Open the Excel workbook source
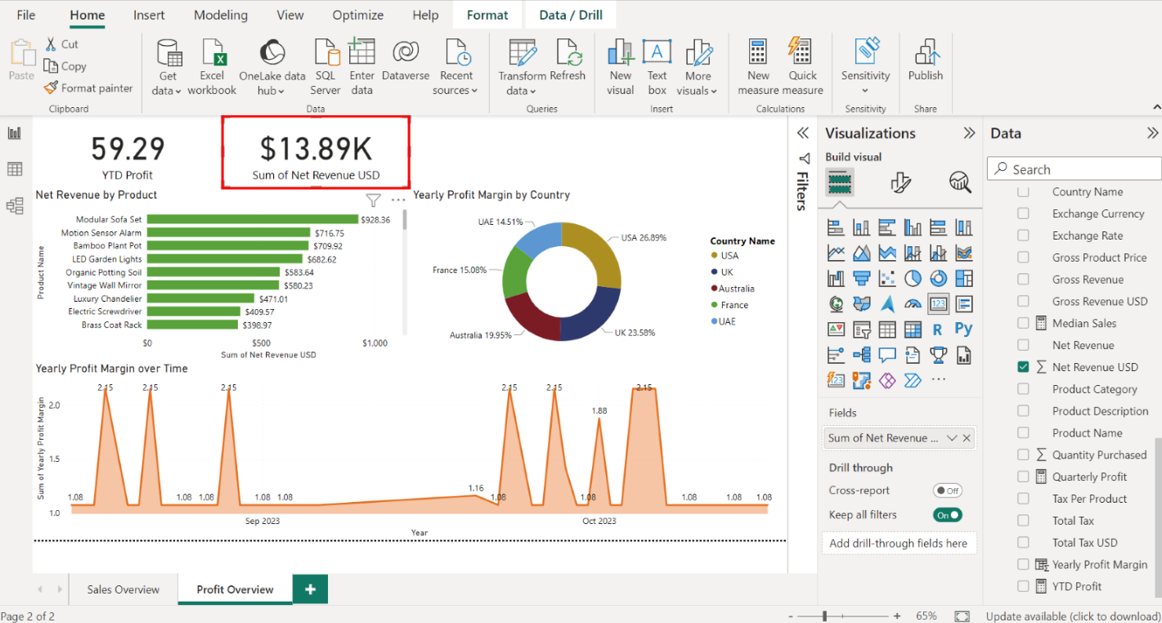The image size is (1162, 623). click(212, 54)
